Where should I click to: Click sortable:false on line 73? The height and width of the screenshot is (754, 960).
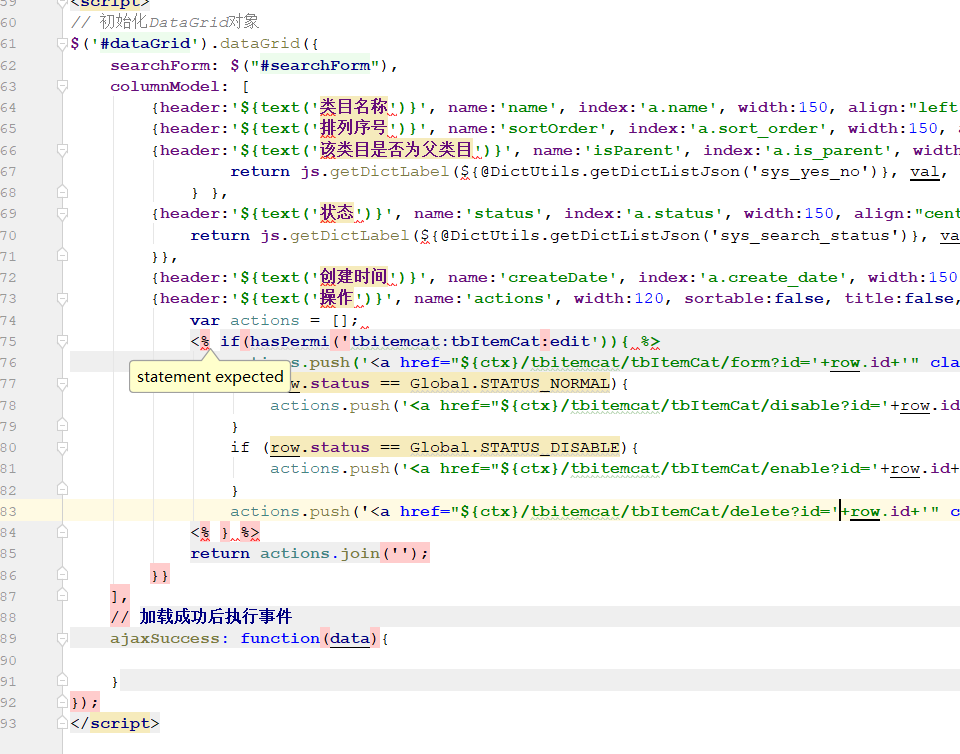753,299
